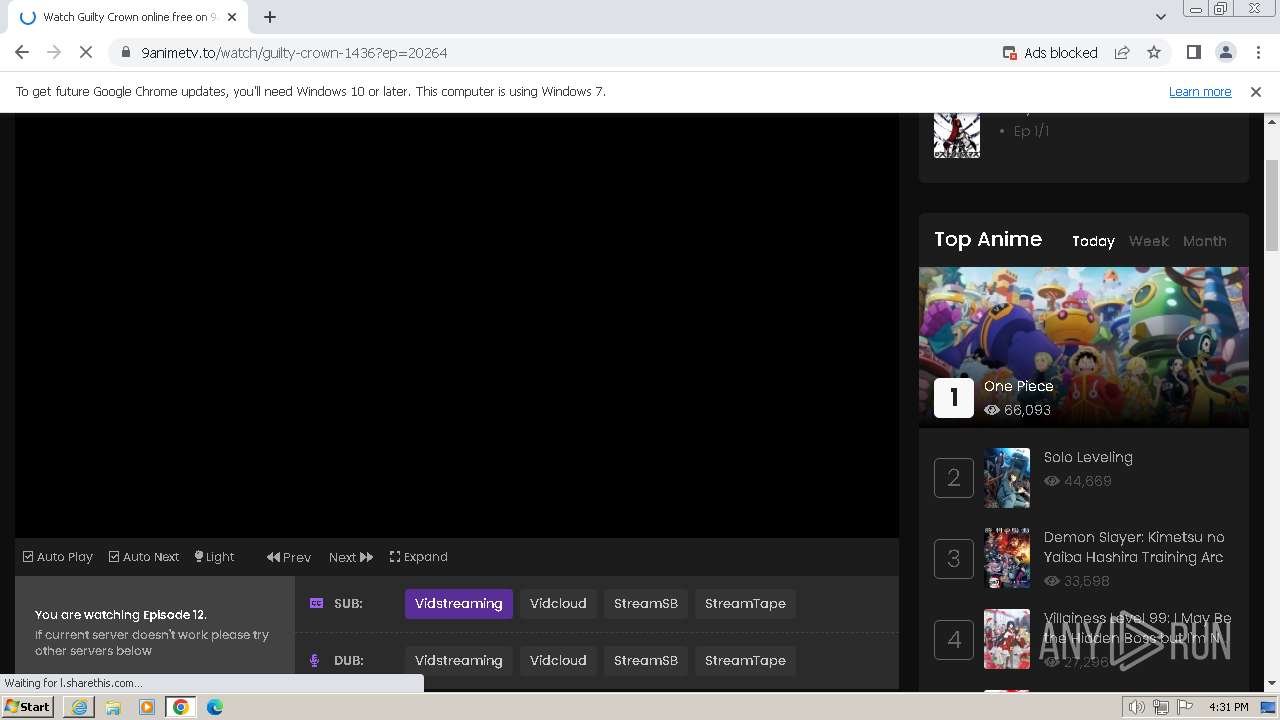Open the Ads blocked indicator
Viewport: 1280px width, 720px height.
point(1050,53)
